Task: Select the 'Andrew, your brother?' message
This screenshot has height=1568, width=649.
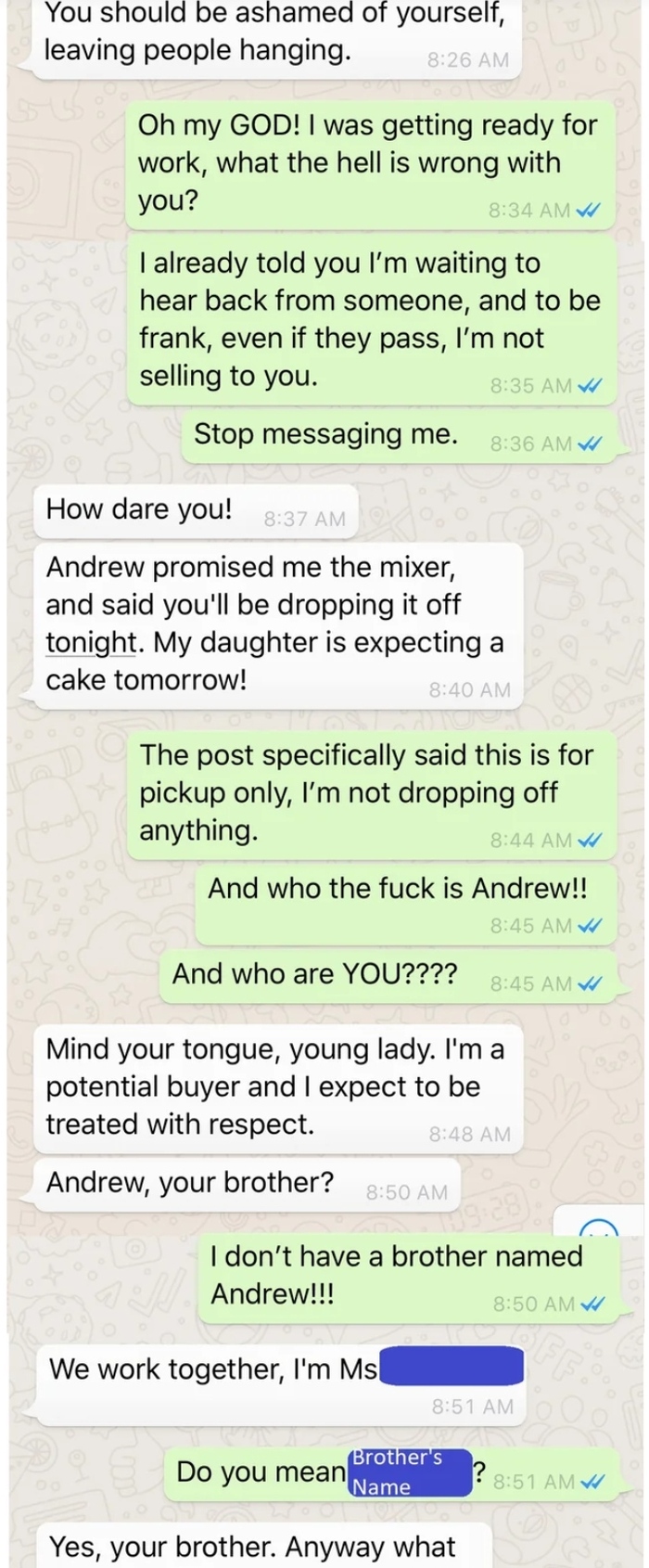Action: 247,1185
